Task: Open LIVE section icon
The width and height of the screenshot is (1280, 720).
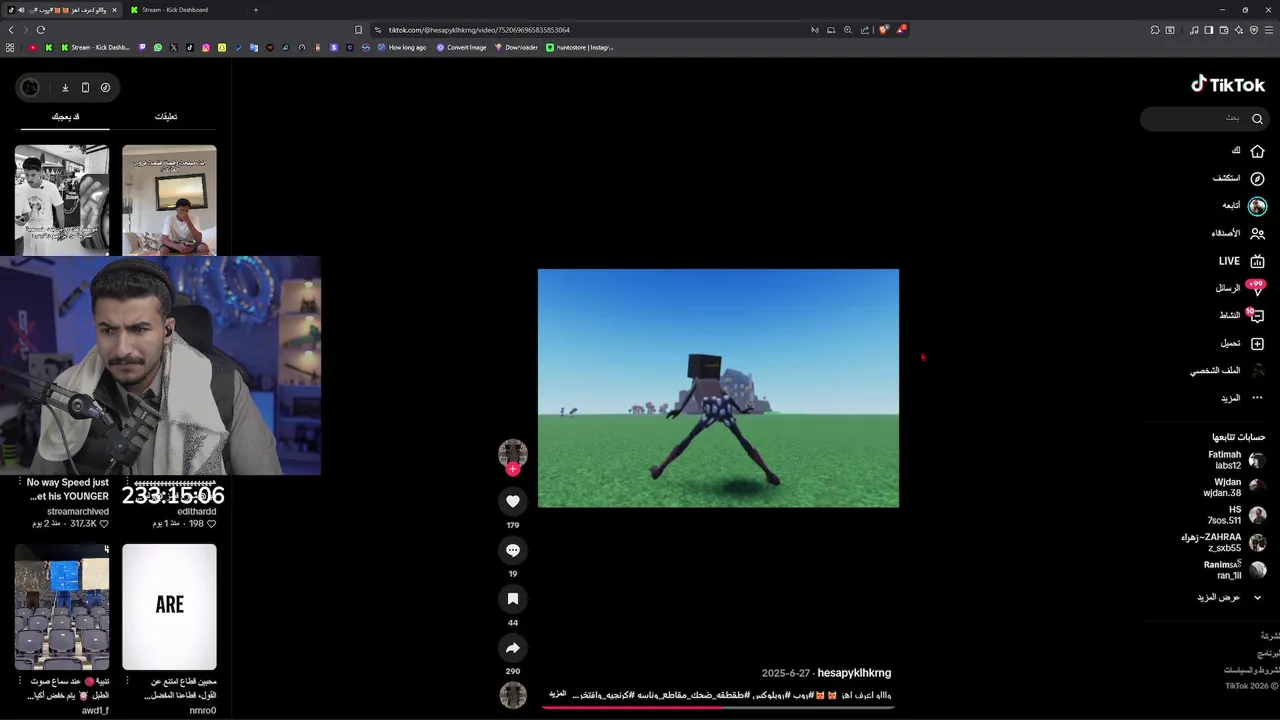Action: [x=1257, y=261]
